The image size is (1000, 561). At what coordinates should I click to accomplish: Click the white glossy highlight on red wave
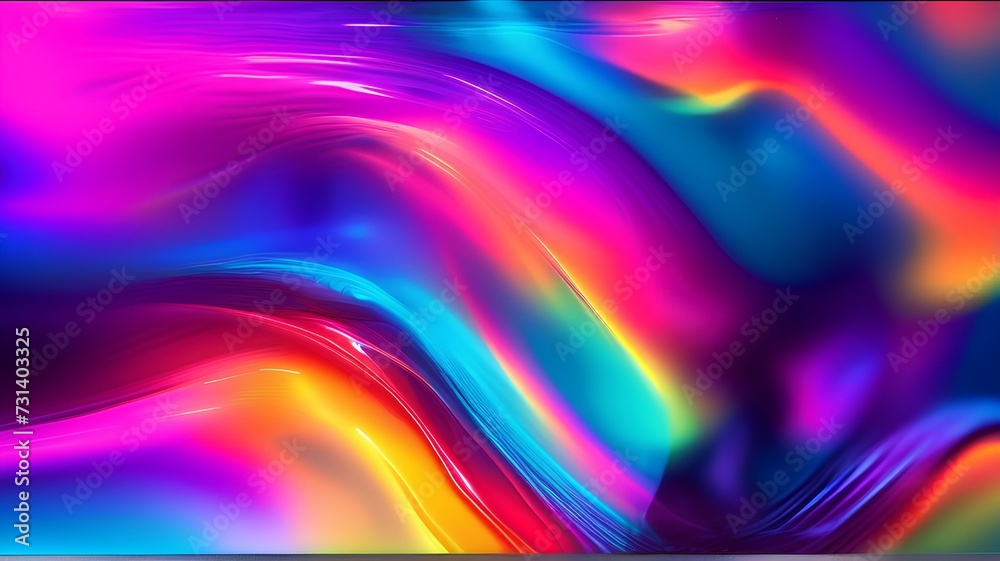click(359, 347)
